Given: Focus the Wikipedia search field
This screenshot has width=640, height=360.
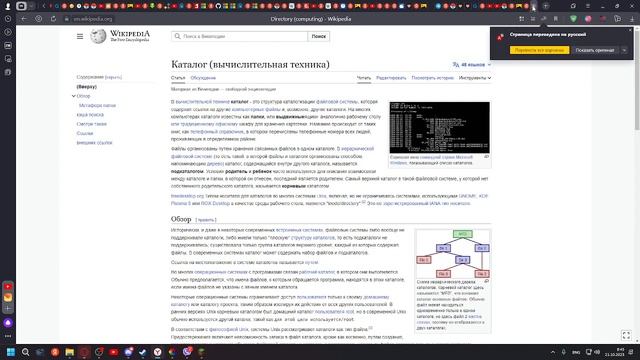Looking at the screenshot, I should (x=240, y=36).
